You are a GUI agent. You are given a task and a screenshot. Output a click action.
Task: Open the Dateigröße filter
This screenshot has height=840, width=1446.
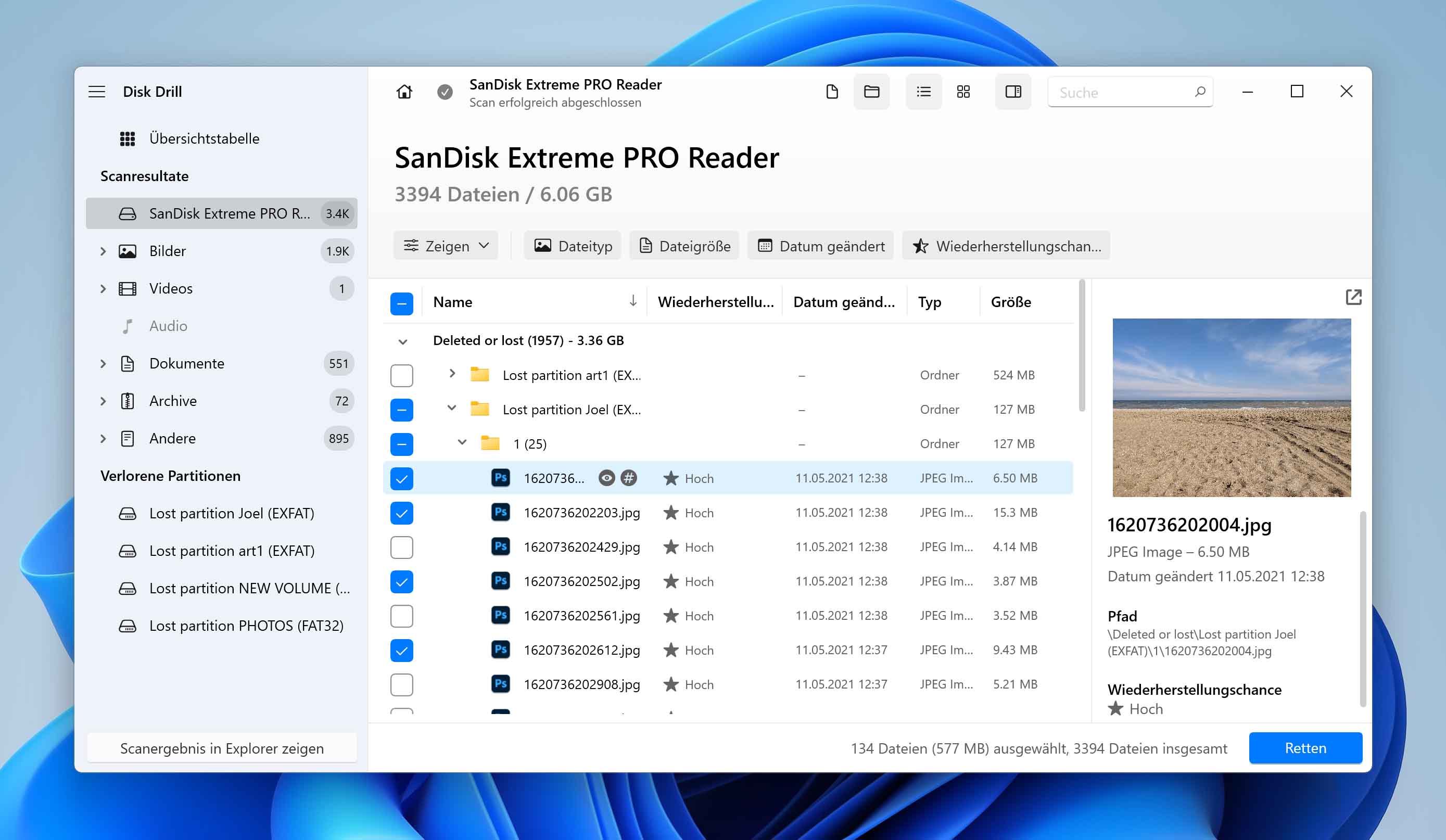pyautogui.click(x=684, y=246)
